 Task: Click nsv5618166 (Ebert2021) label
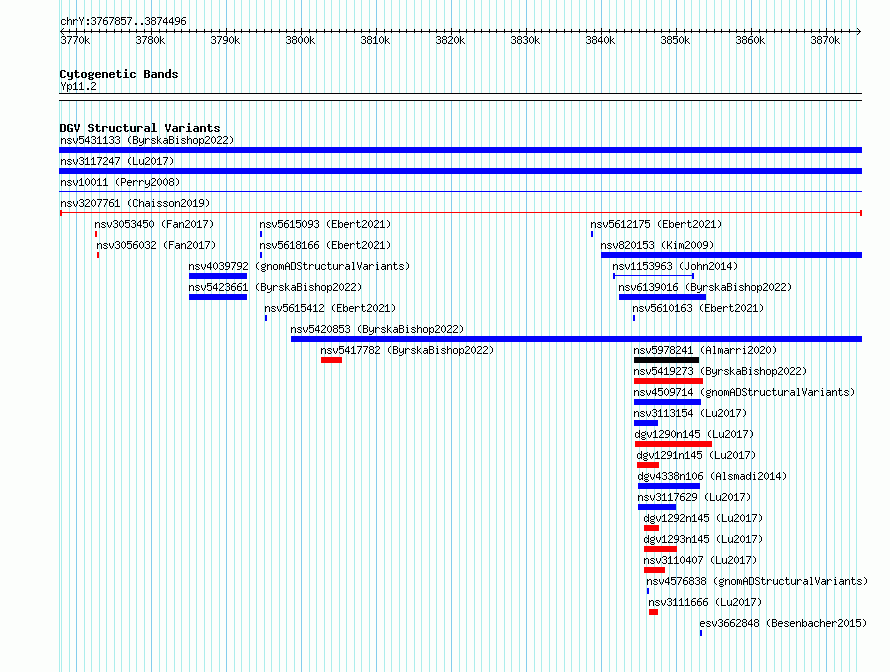(325, 245)
